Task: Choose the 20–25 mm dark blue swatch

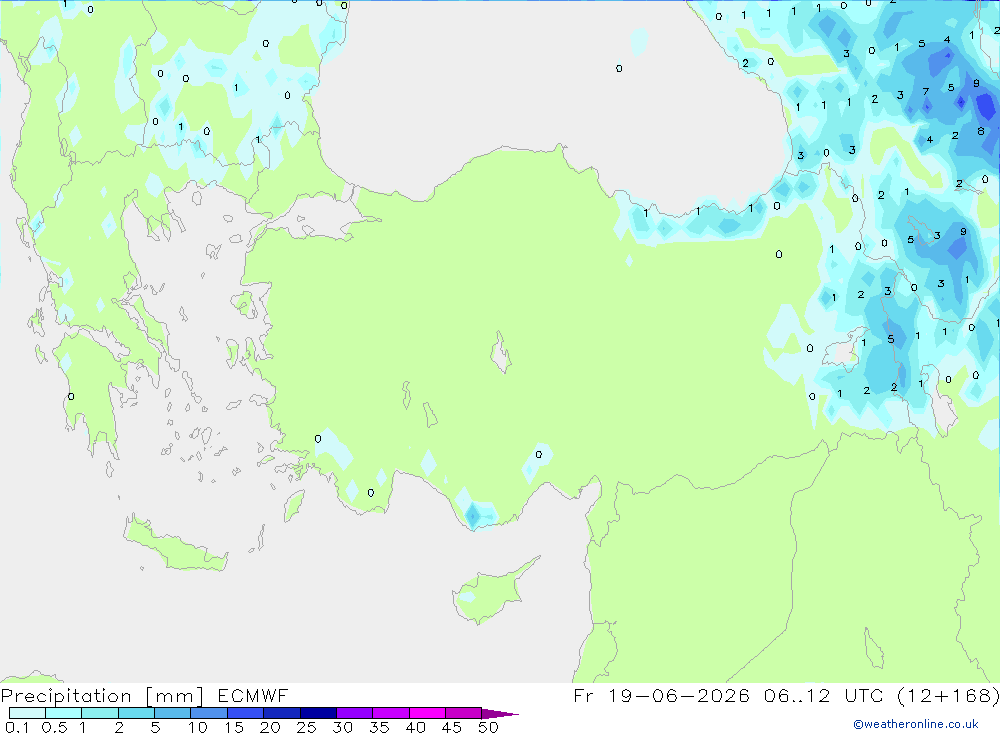Action: pyautogui.click(x=282, y=713)
